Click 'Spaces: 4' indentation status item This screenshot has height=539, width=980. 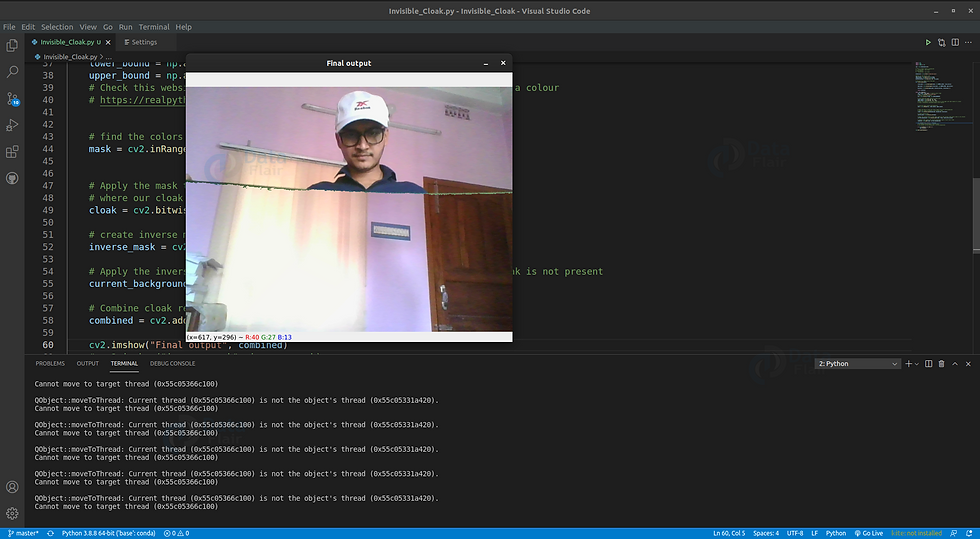pyautogui.click(x=766, y=533)
